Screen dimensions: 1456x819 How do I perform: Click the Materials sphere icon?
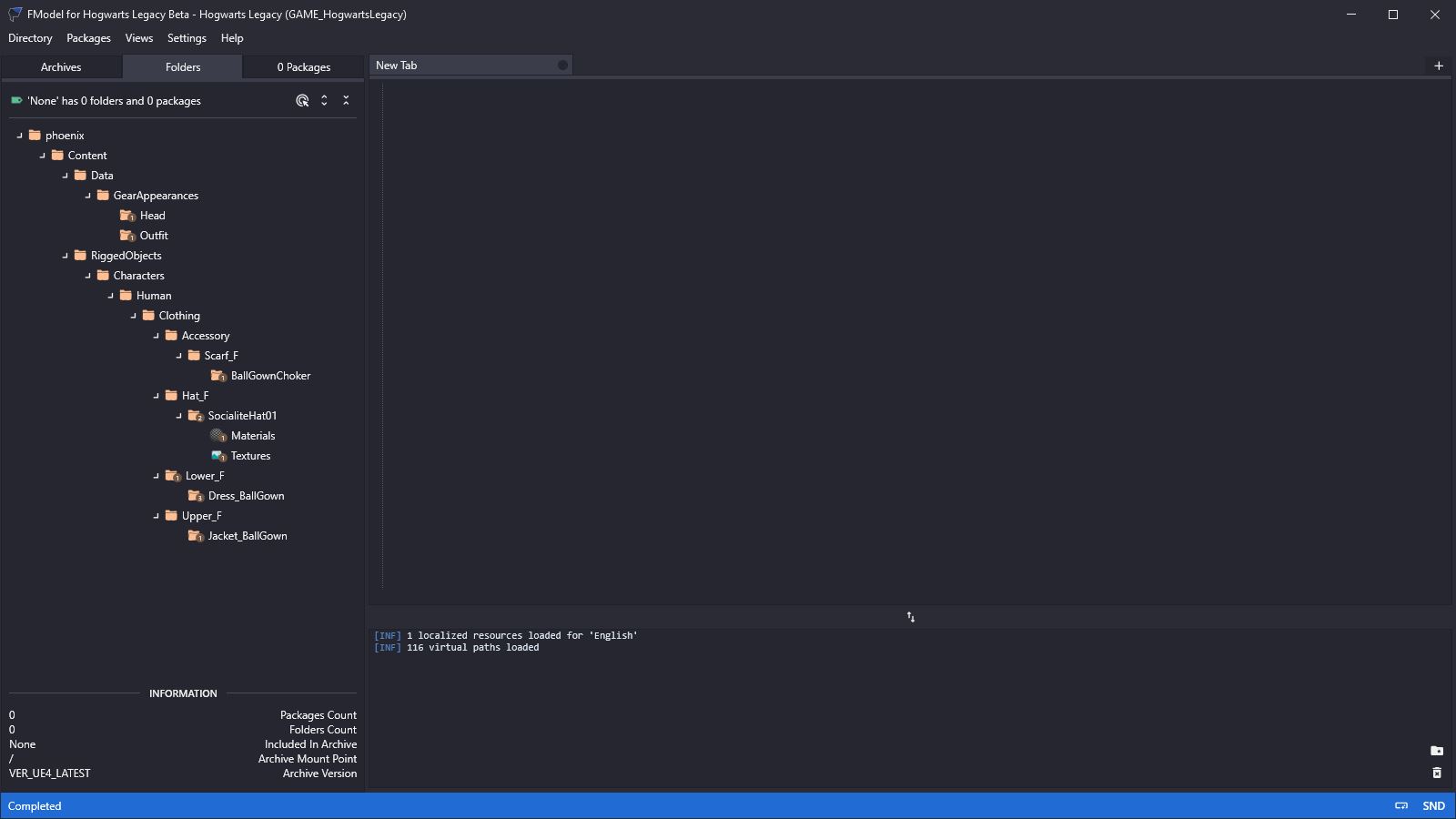(218, 436)
